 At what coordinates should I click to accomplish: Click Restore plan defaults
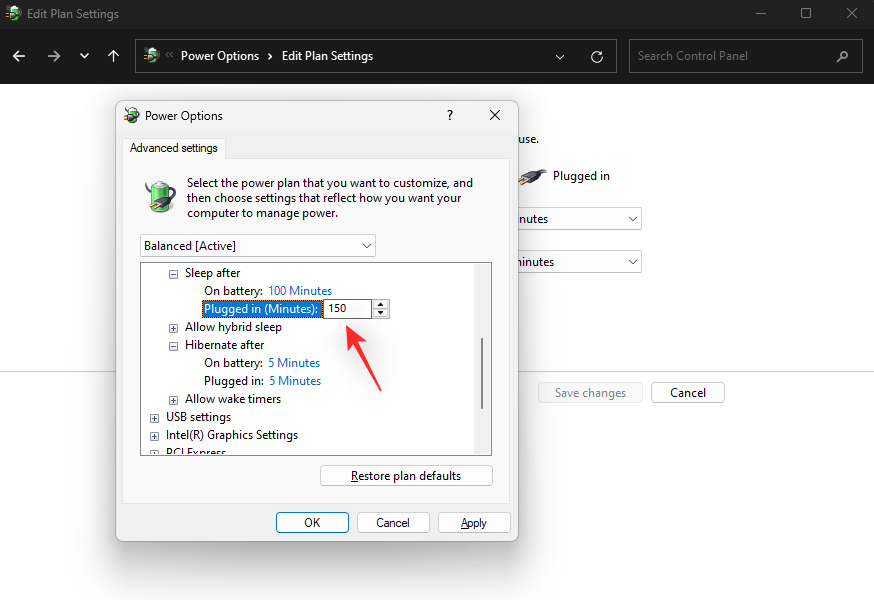pyautogui.click(x=406, y=476)
